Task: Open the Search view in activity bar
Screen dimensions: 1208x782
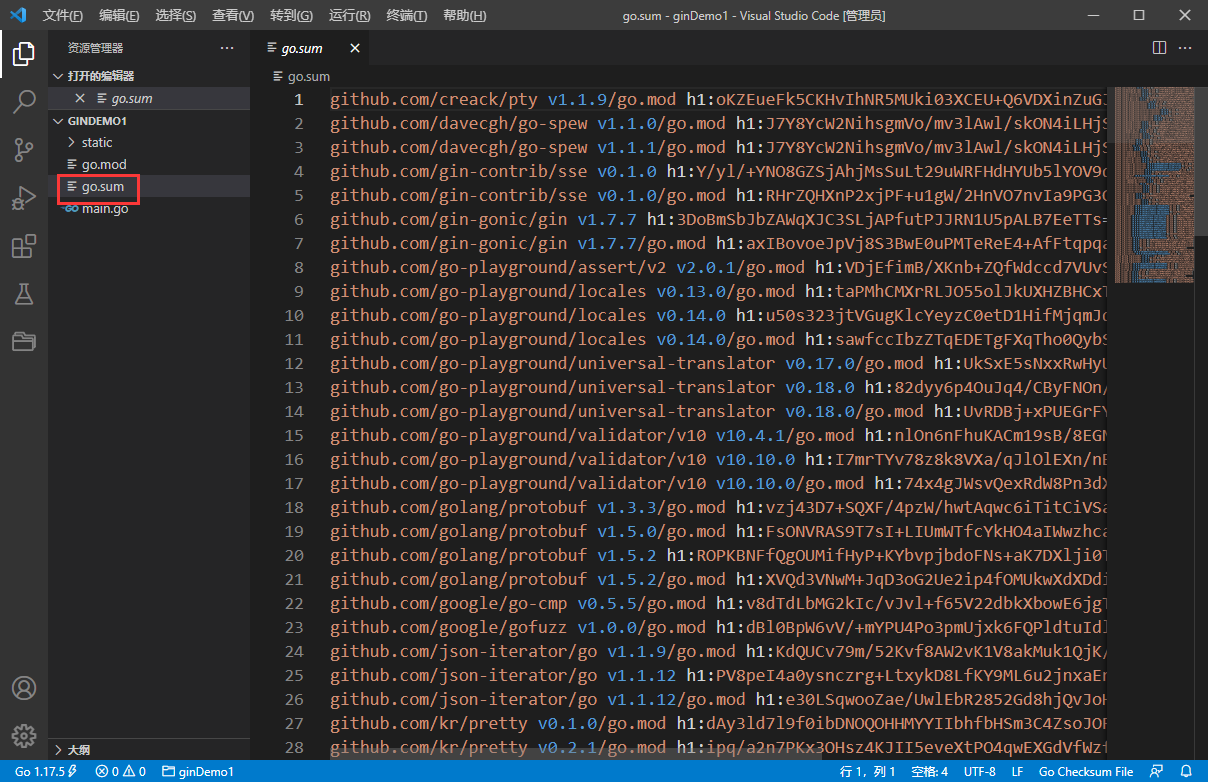Action: [x=24, y=101]
